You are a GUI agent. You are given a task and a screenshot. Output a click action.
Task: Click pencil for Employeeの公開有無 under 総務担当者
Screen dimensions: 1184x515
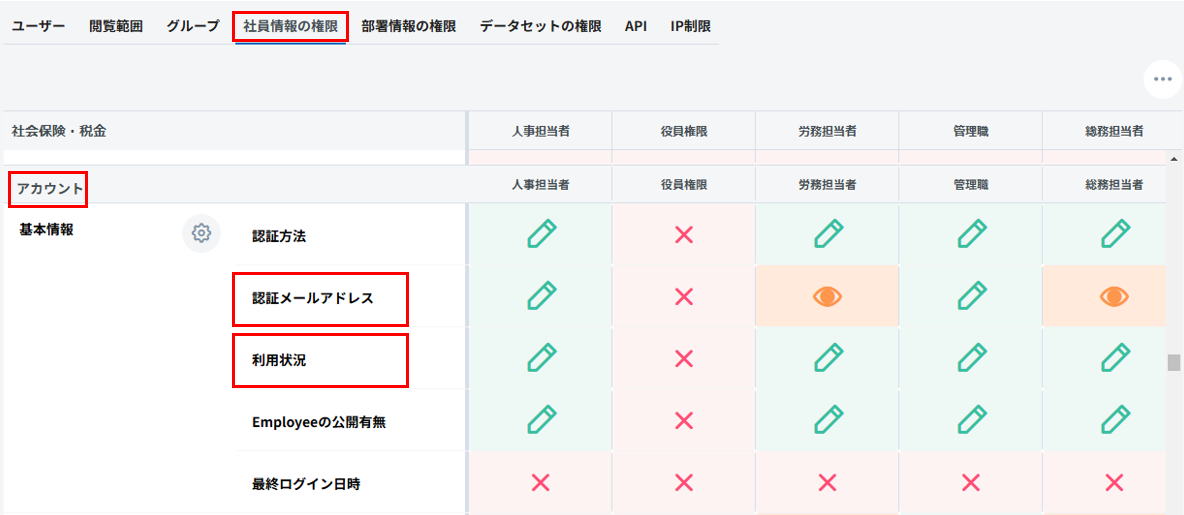tap(1115, 420)
